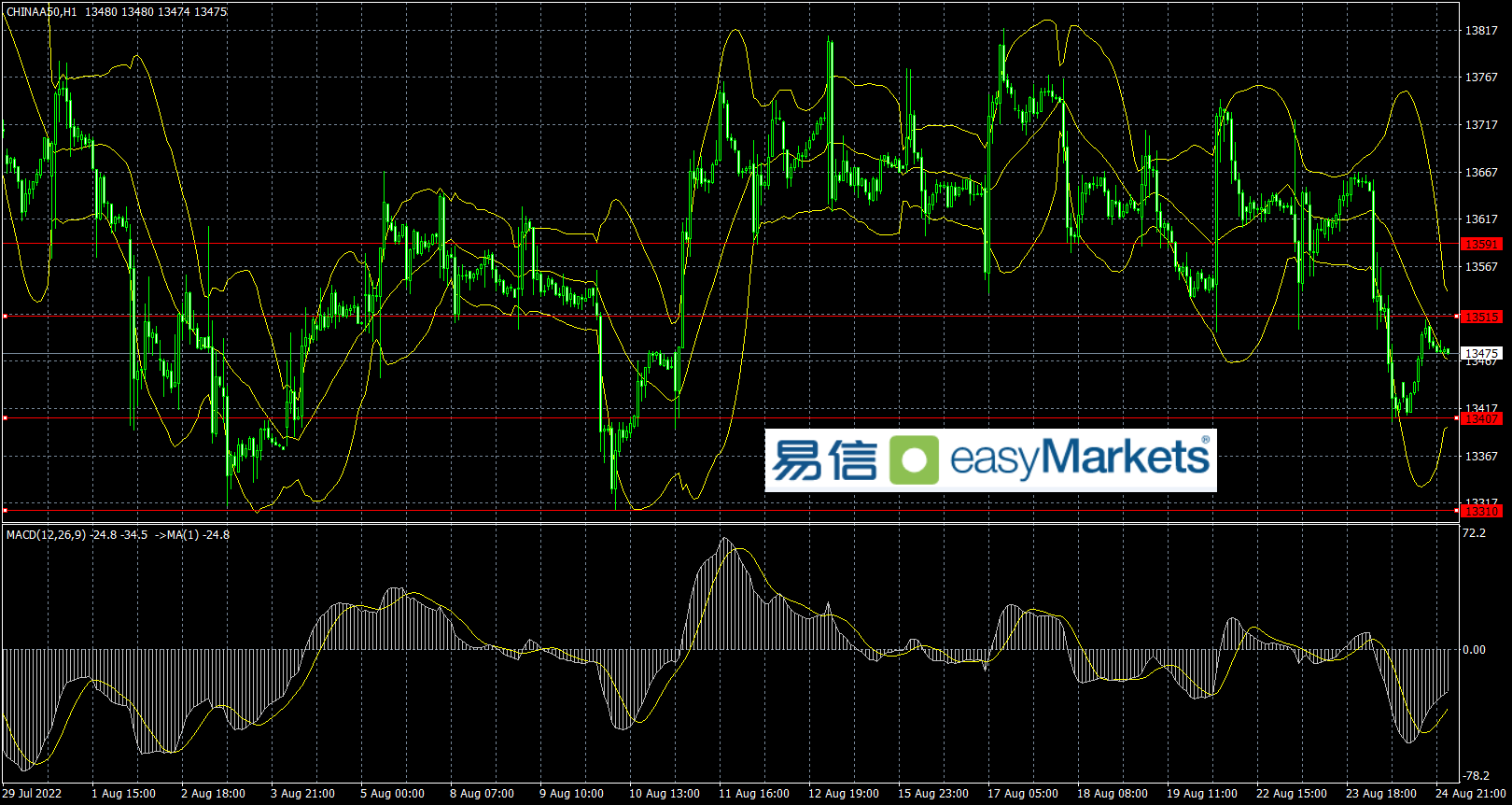This screenshot has width=1512, height=805.
Task: Click the MACD scale value -78.2
Action: pyautogui.click(x=1477, y=776)
